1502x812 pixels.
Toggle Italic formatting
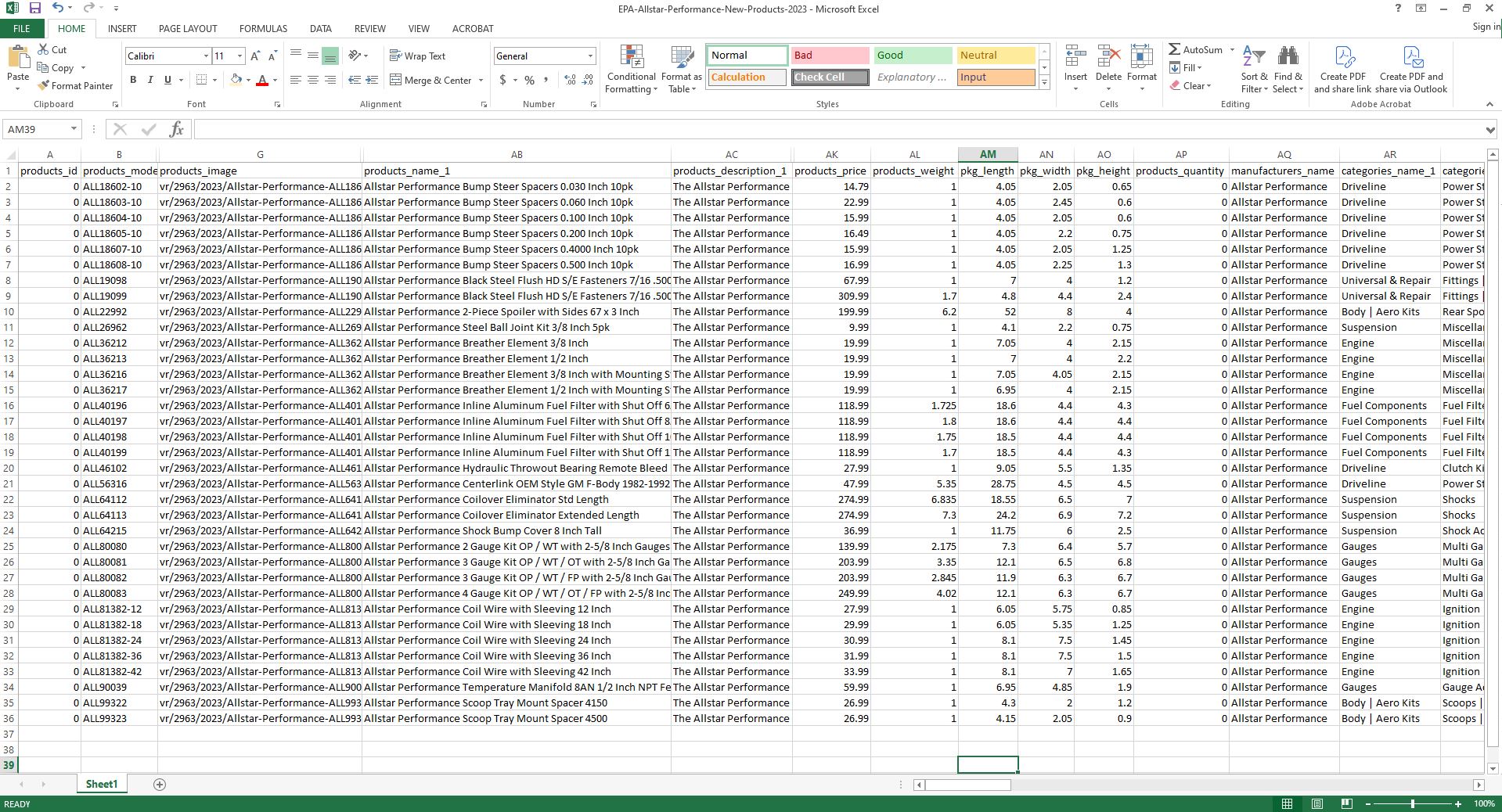[150, 80]
